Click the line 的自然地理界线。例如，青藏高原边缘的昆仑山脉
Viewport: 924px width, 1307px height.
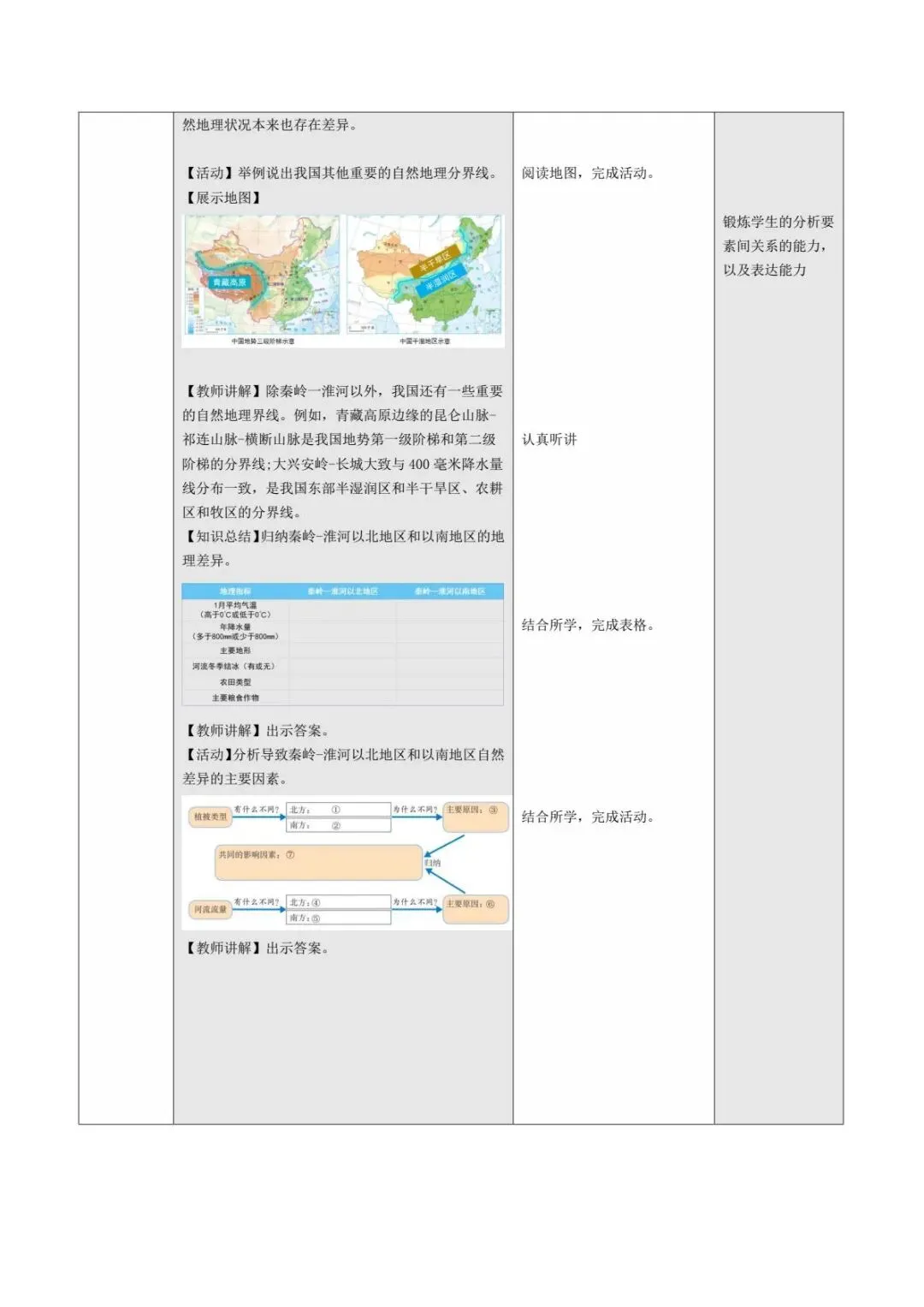[x=340, y=415]
